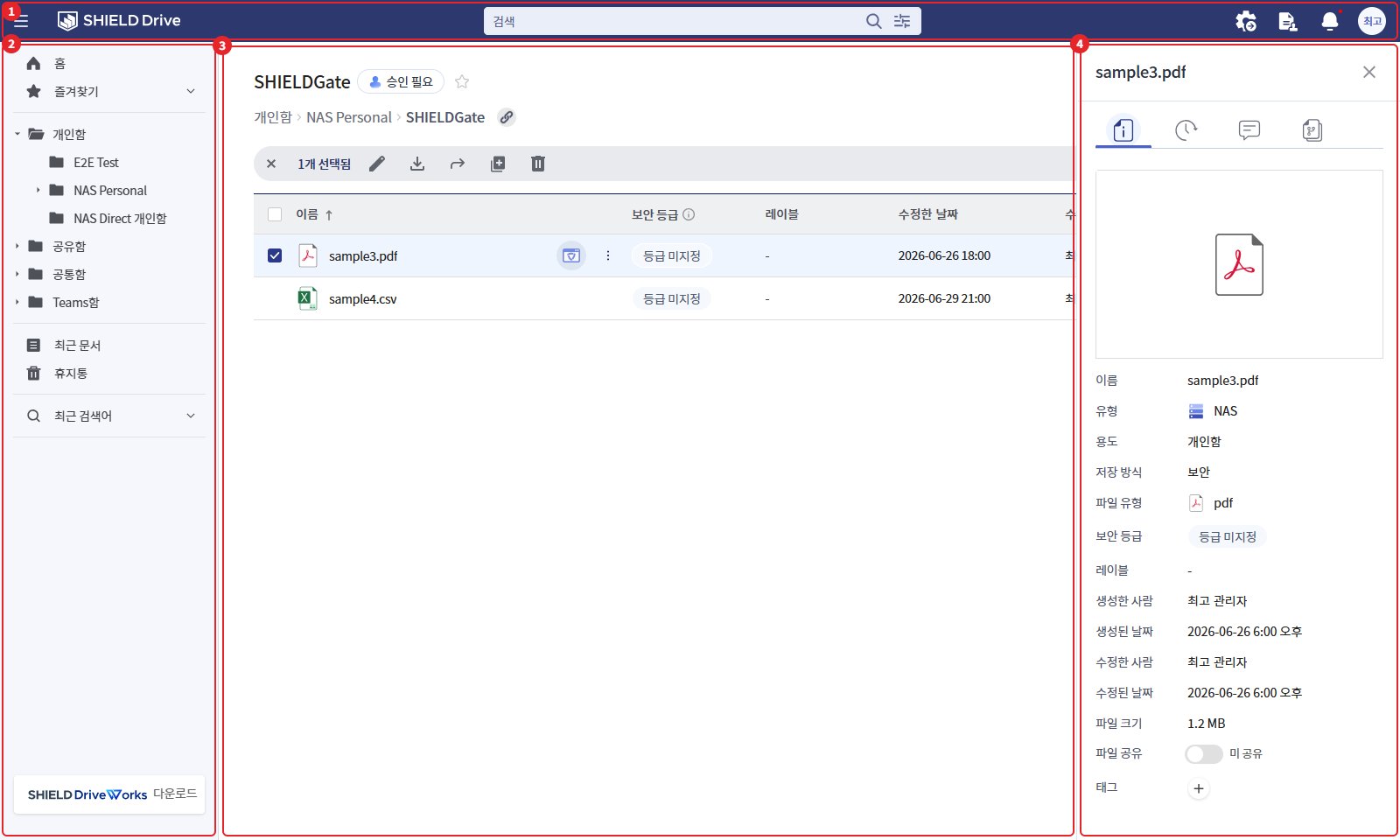Rename selected file with pencil icon

377,164
